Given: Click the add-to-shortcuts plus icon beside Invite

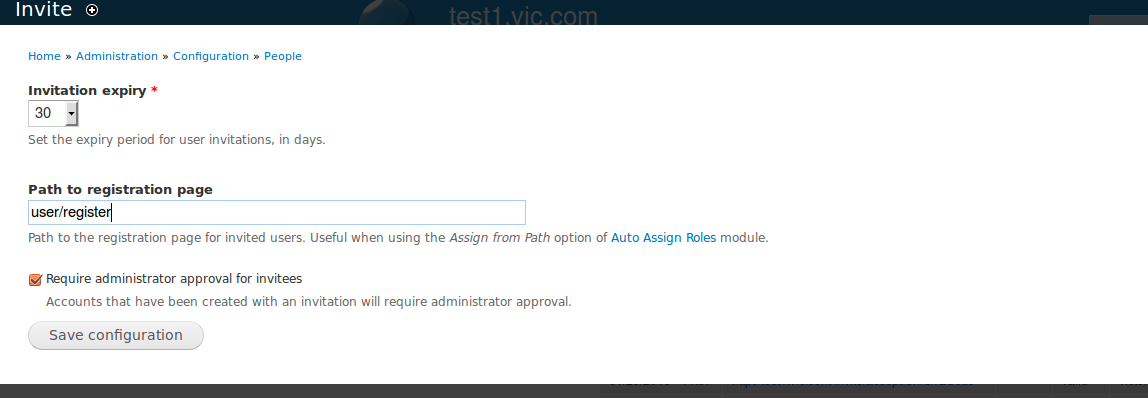Looking at the screenshot, I should [92, 10].
